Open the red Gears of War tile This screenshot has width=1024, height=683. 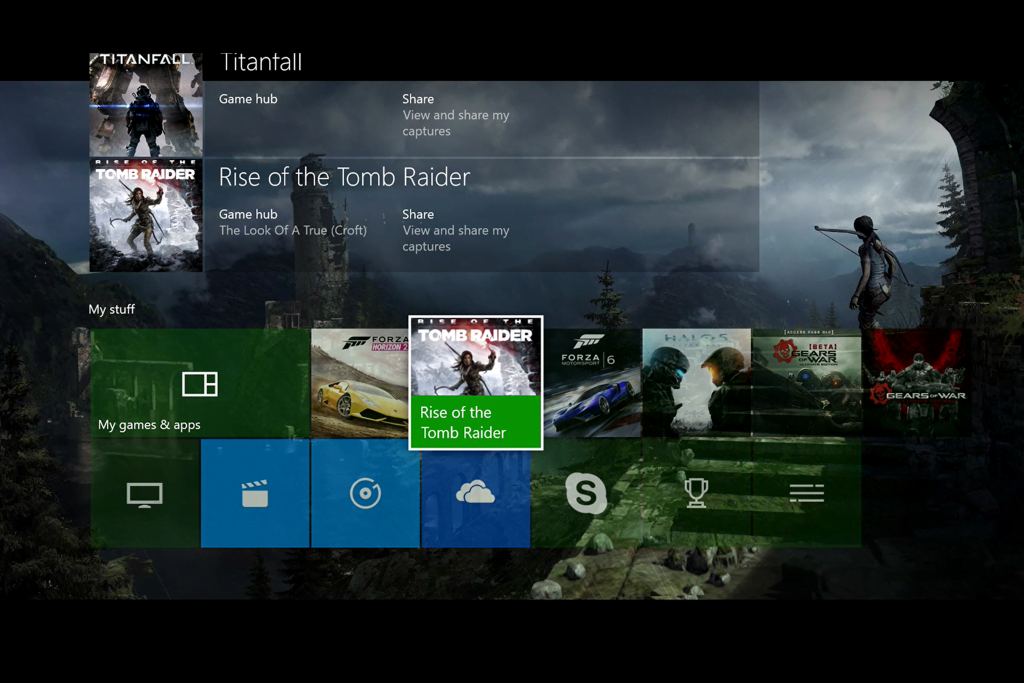917,383
